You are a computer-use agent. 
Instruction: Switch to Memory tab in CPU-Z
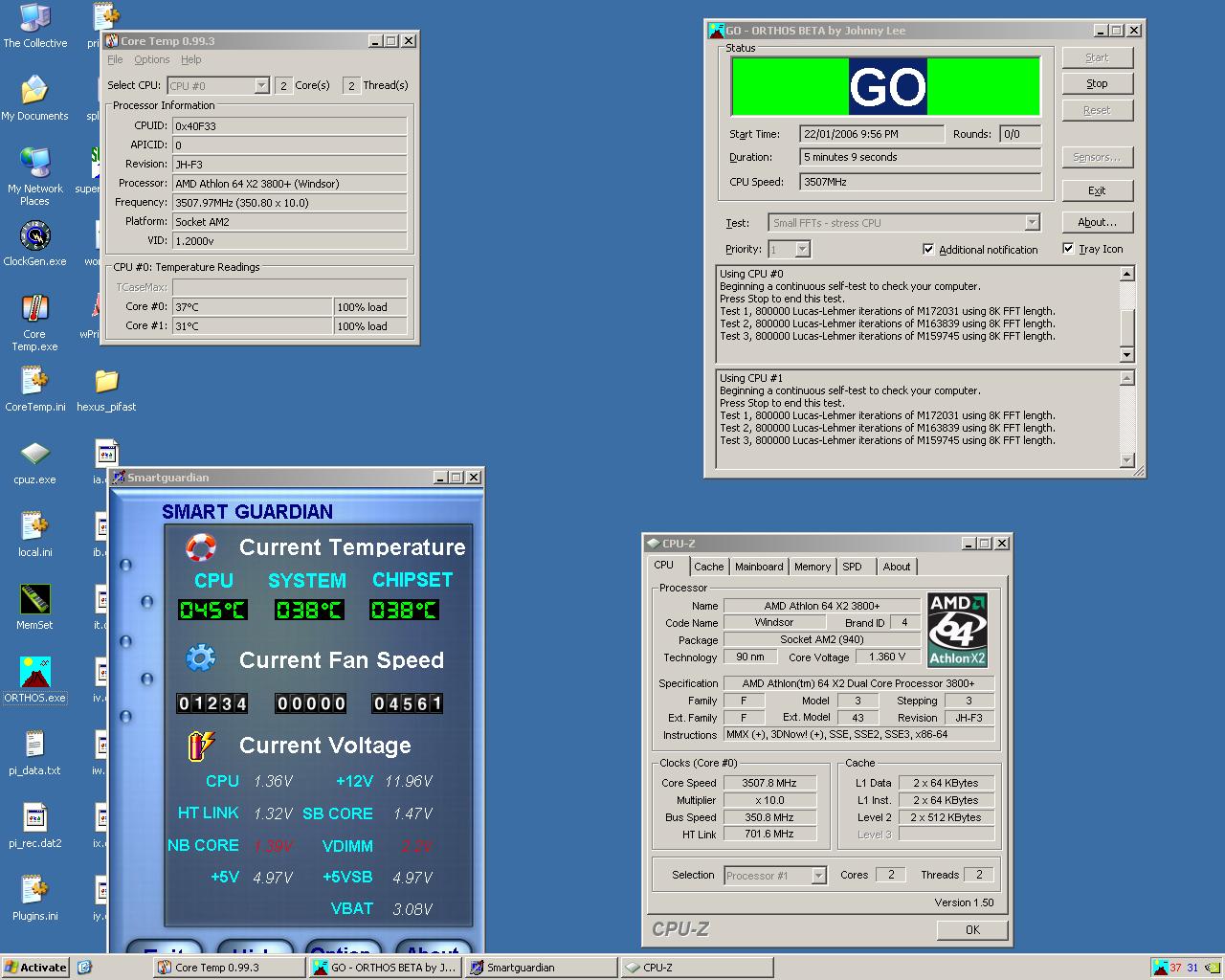click(813, 567)
